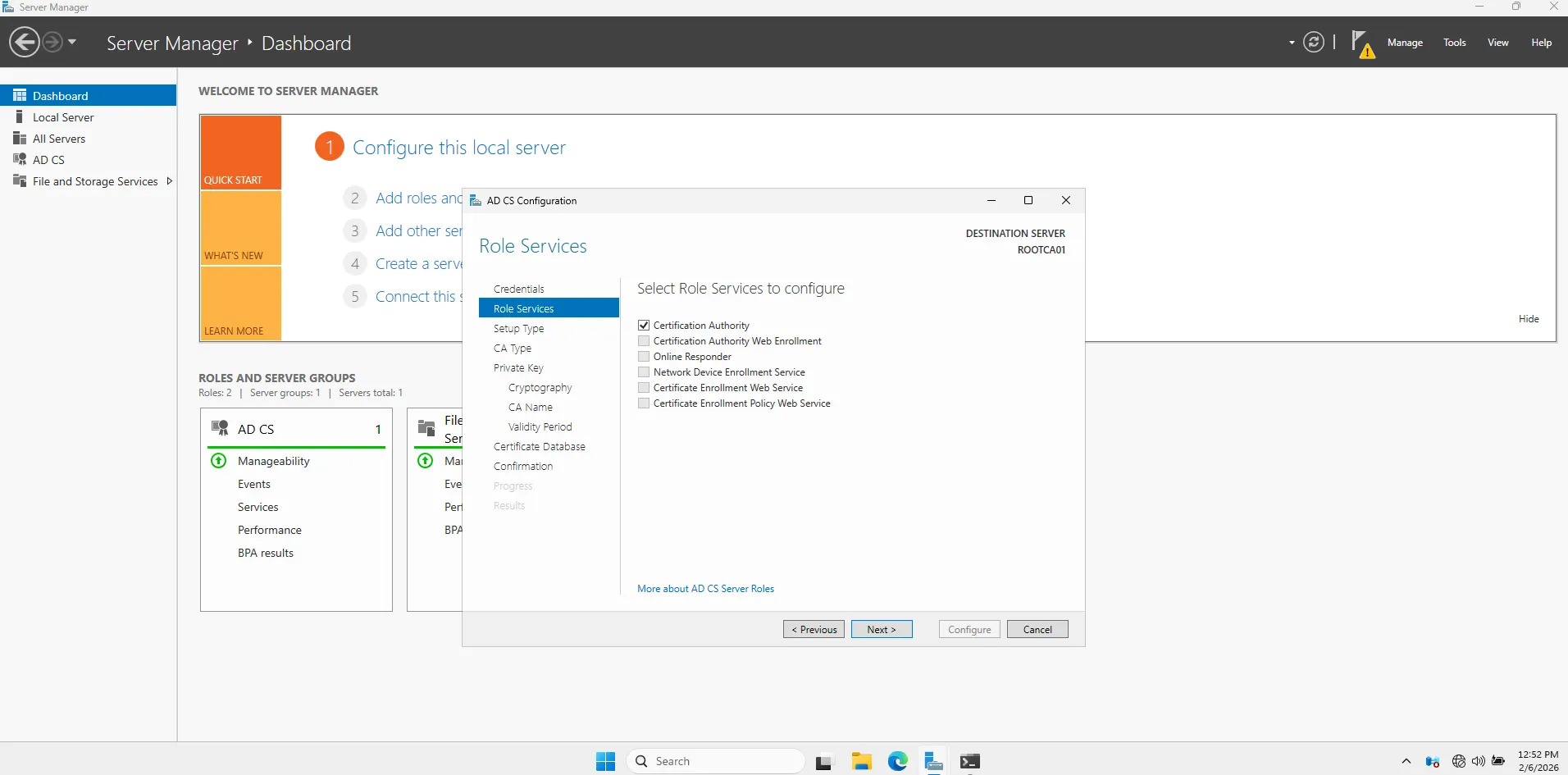Open the Help menu
Screen dimensions: 1568x775
click(1542, 43)
